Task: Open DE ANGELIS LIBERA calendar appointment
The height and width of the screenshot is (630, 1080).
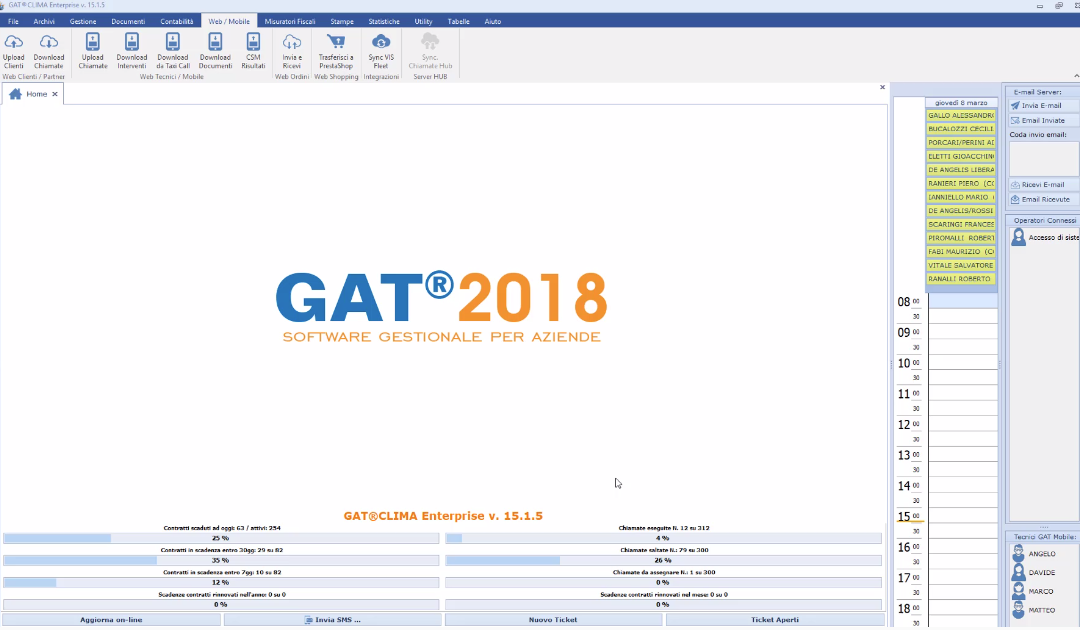Action: click(x=961, y=169)
